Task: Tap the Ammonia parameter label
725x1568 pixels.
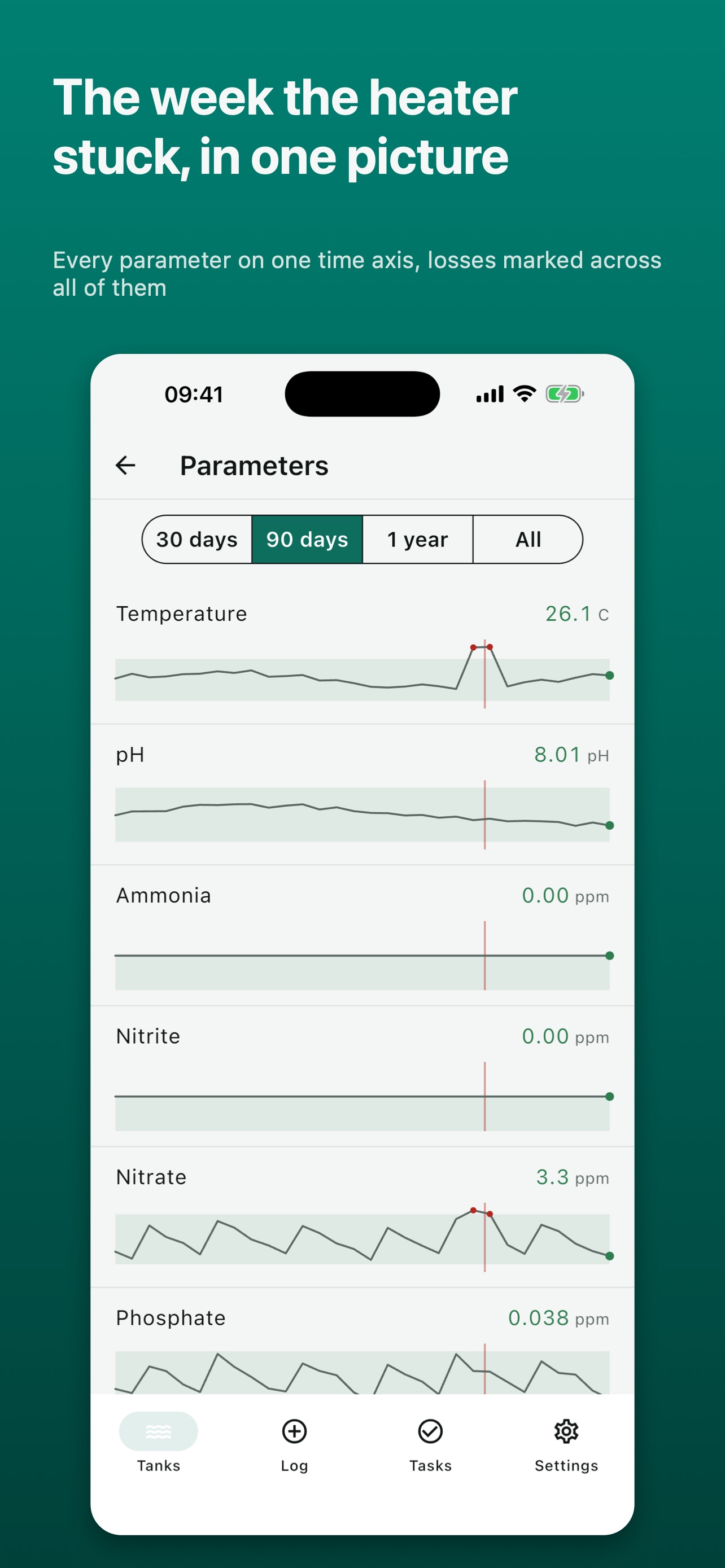Action: coord(164,896)
